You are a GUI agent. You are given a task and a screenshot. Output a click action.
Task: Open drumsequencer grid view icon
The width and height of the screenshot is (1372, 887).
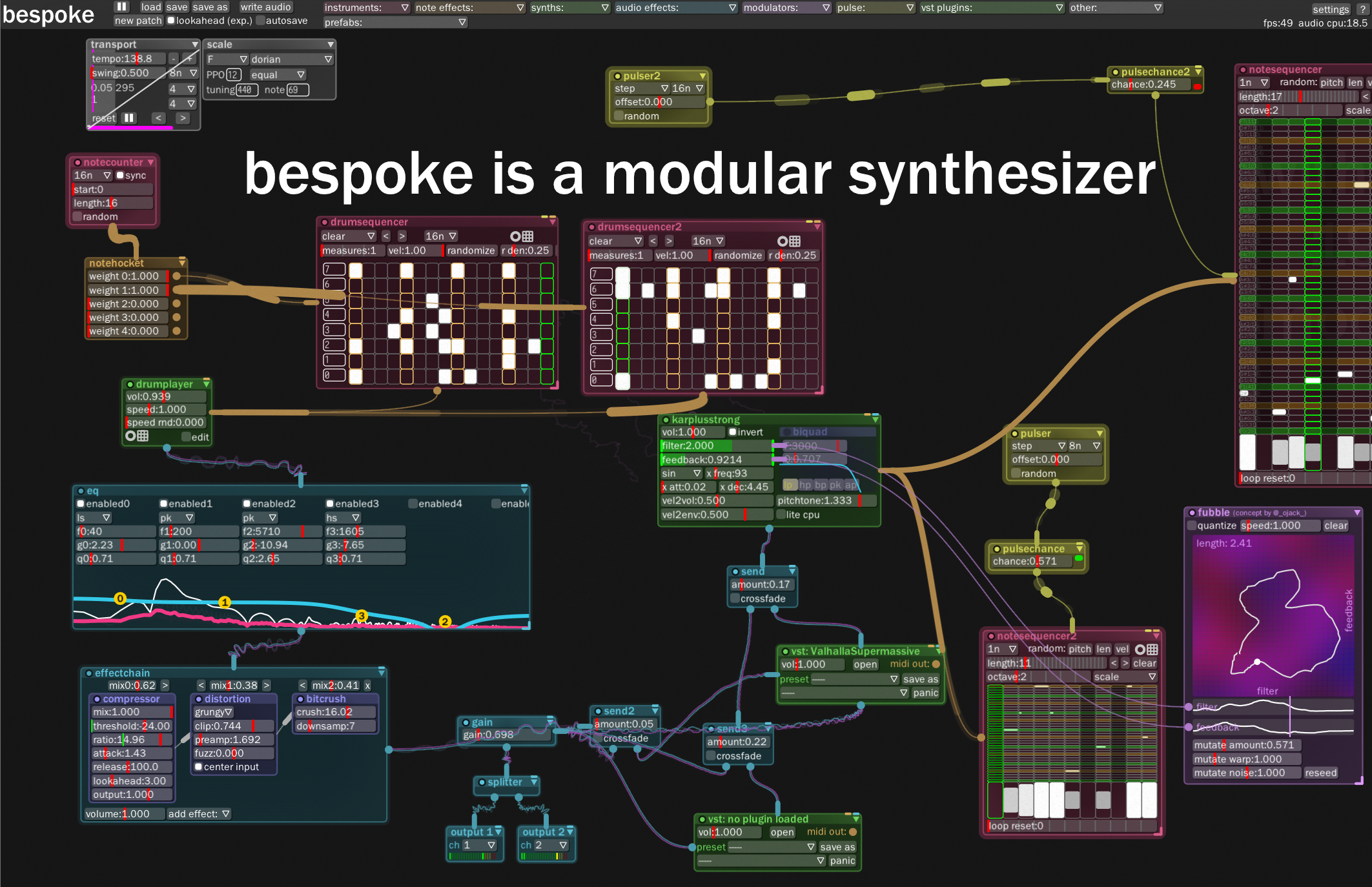point(527,236)
